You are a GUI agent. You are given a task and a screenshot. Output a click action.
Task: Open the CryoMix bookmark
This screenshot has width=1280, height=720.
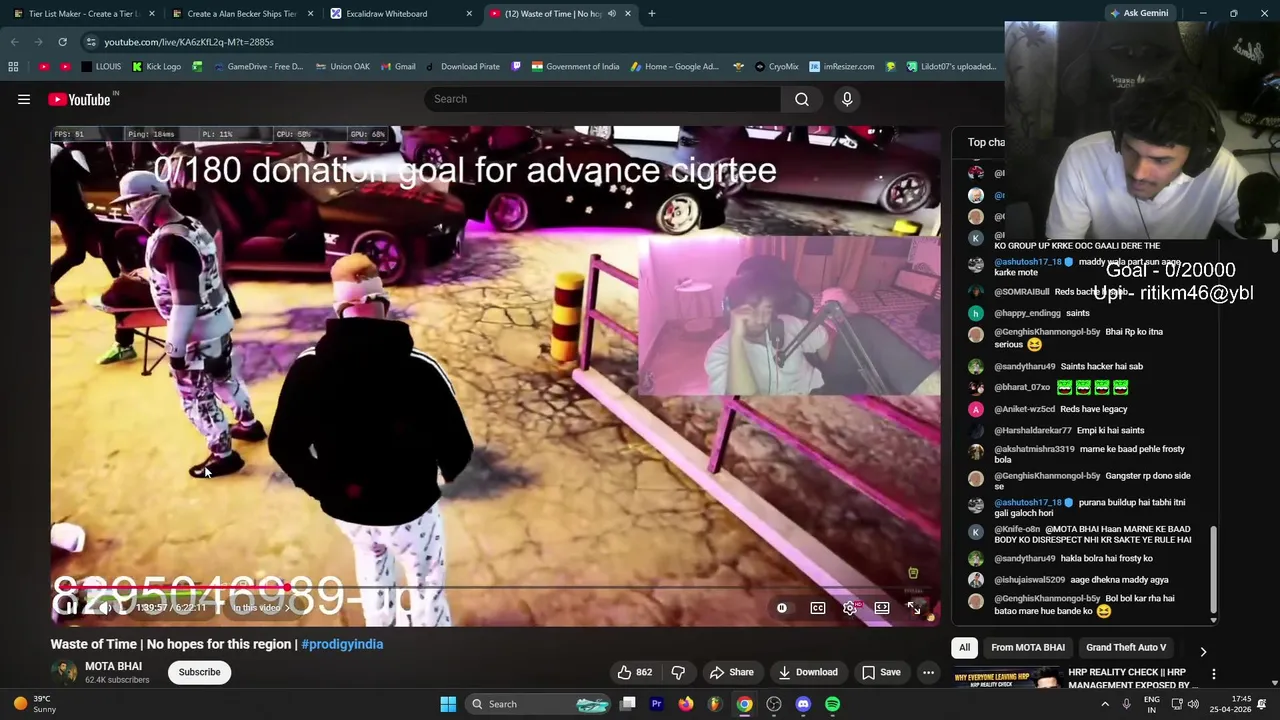pos(775,67)
